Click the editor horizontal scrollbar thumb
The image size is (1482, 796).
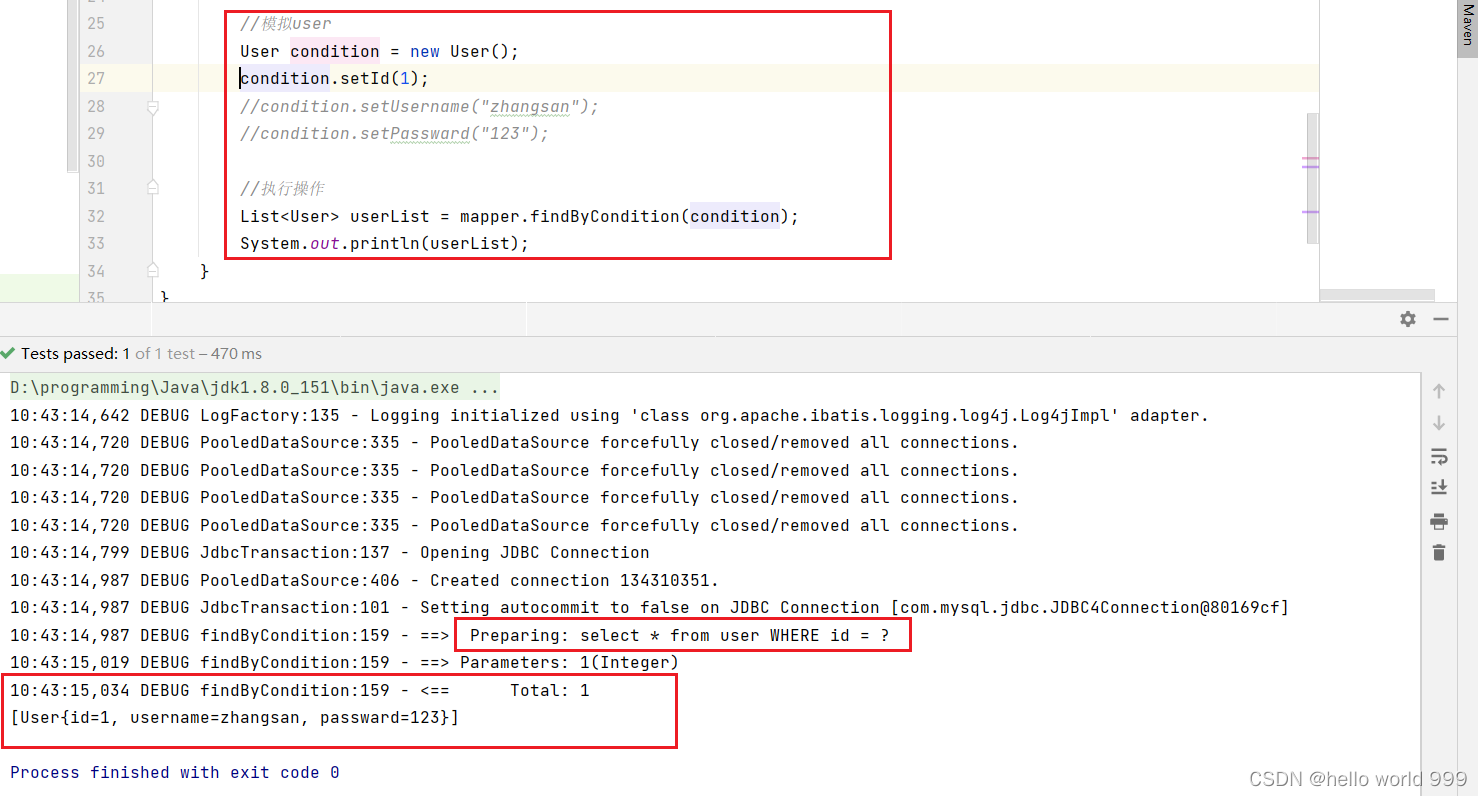pos(1377,296)
